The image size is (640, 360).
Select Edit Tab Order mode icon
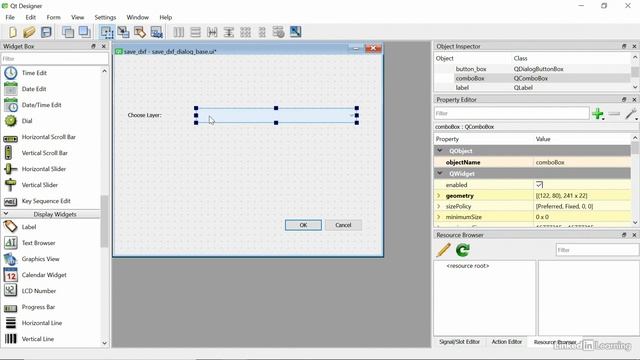tap(156, 32)
